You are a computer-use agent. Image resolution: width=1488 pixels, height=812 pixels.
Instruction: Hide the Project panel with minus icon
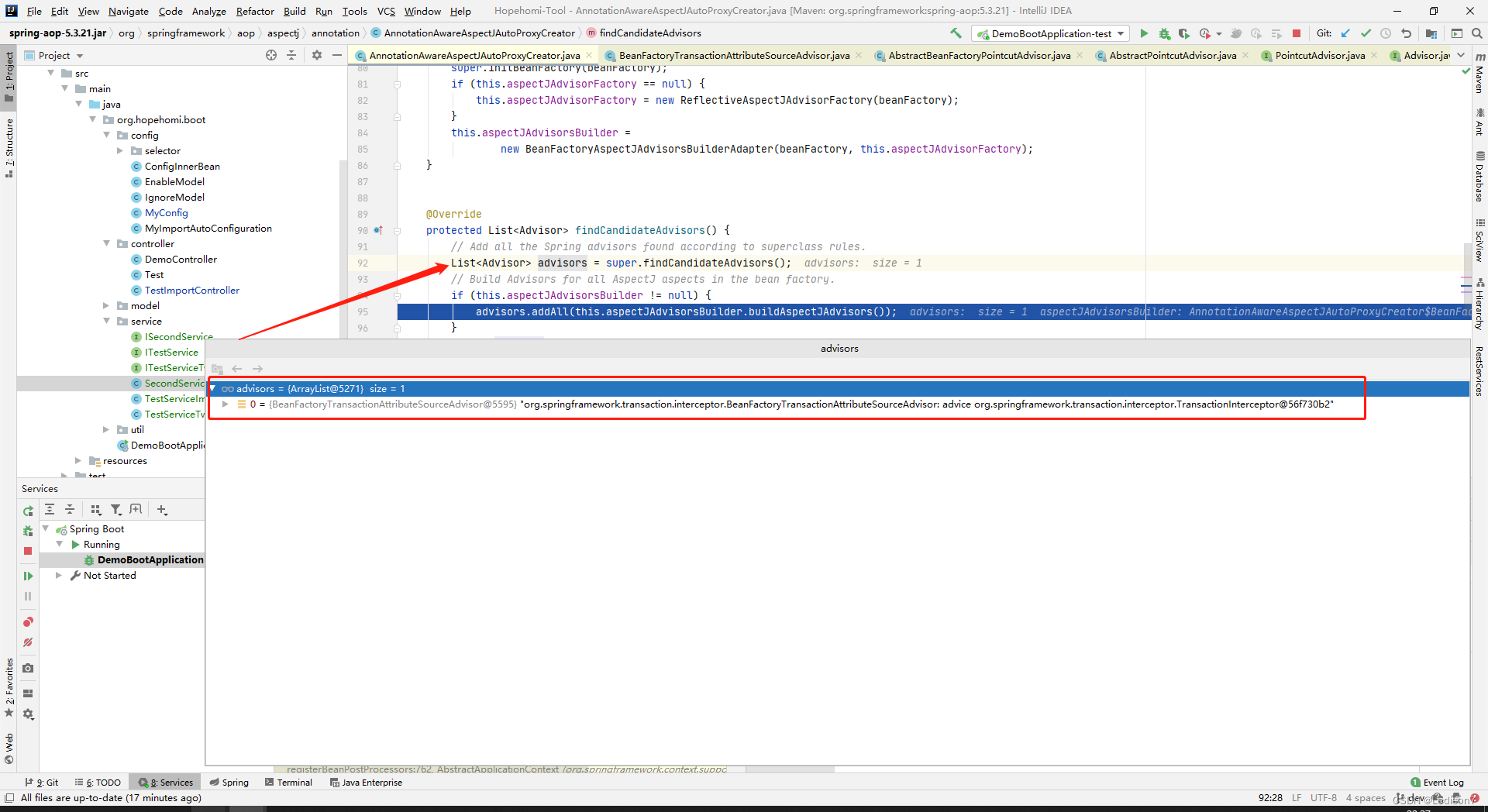click(337, 55)
